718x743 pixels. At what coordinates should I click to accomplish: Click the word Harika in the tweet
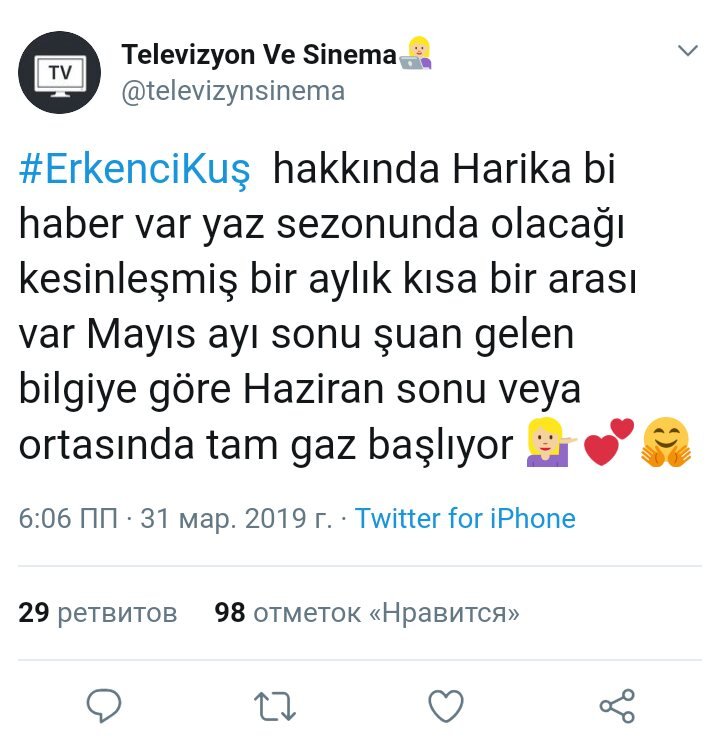[x=512, y=169]
